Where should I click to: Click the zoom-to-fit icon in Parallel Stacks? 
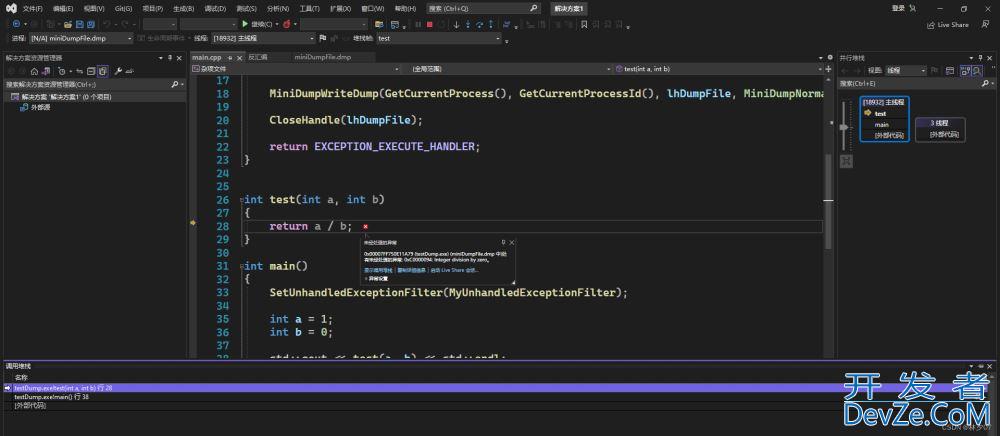point(846,161)
